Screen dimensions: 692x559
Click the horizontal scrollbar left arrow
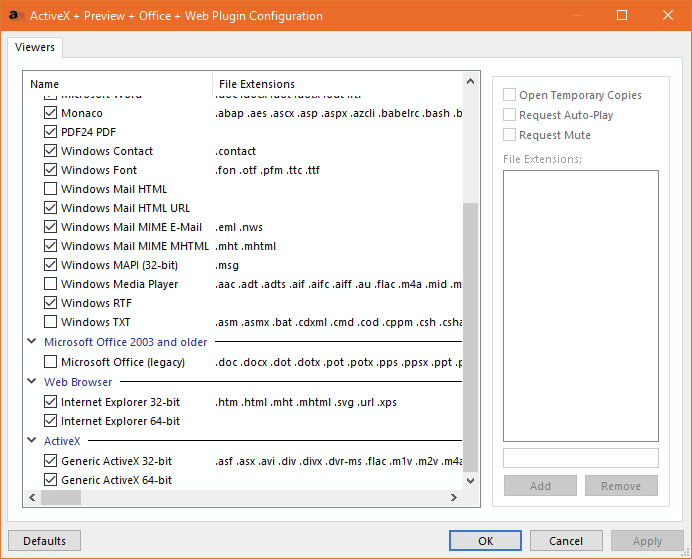[x=32, y=498]
